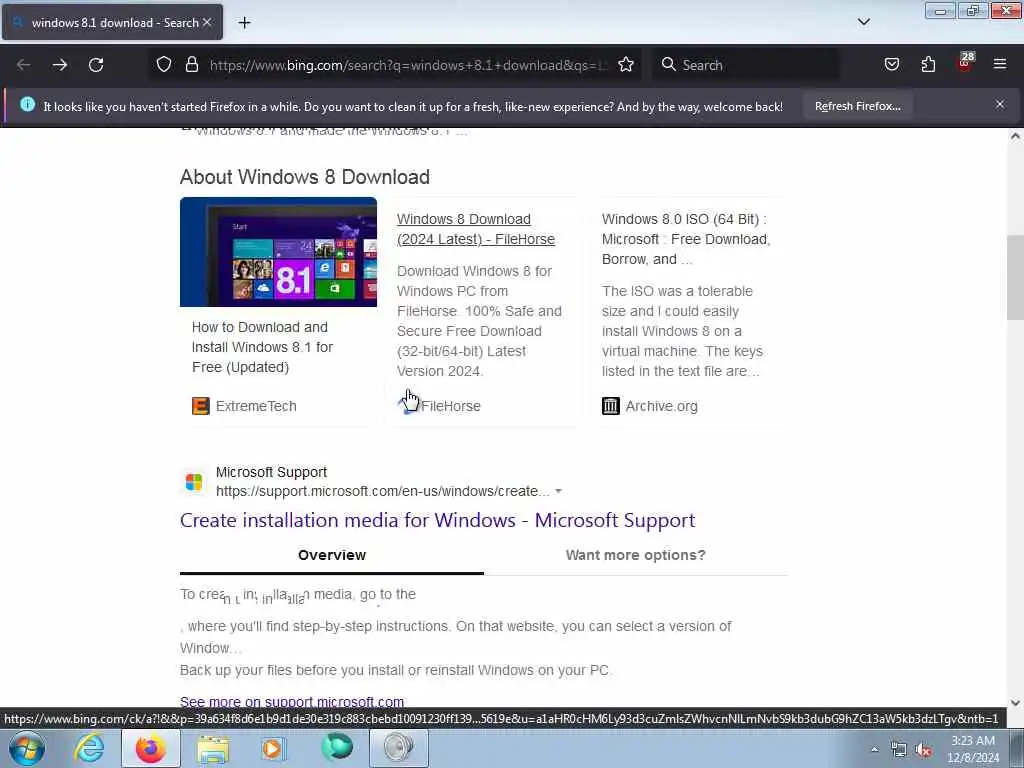Click the Refresh Firefox button

(857, 106)
